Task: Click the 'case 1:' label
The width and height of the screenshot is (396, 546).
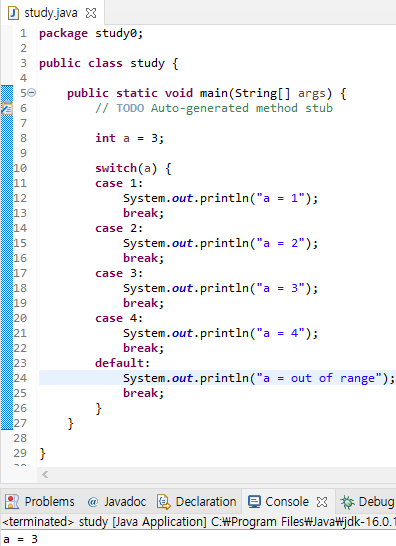Action: tap(119, 184)
